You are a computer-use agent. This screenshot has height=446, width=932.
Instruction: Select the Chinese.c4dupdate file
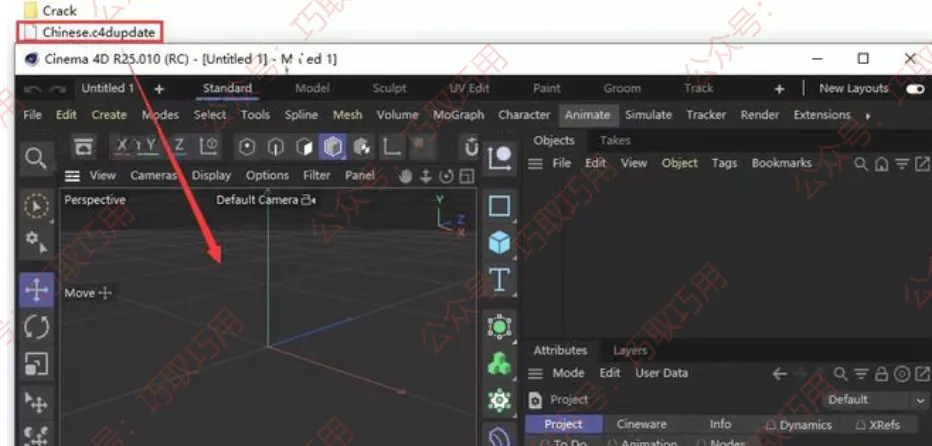coord(90,33)
